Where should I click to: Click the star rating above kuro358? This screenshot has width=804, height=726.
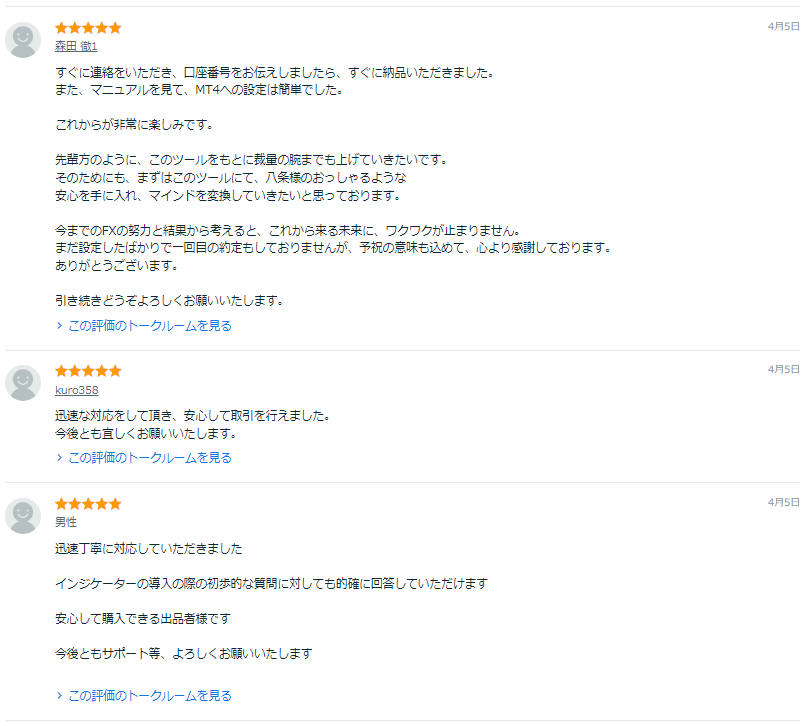[88, 371]
